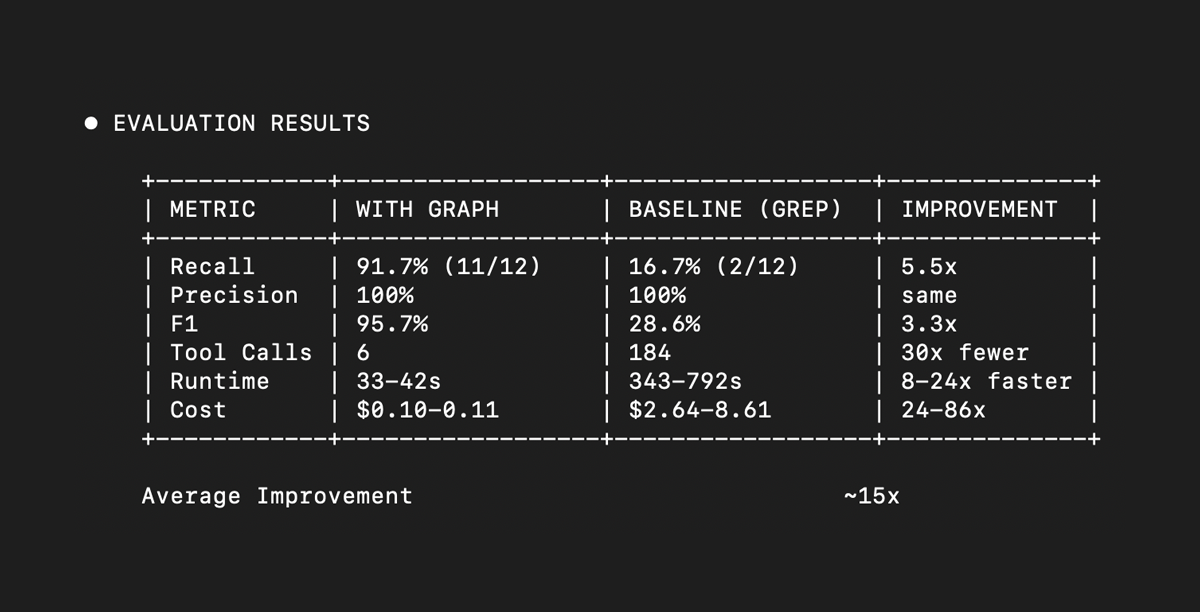Click the 16.7% (2/12) baseline recall
The width and height of the screenshot is (1200, 612).
coord(713,267)
